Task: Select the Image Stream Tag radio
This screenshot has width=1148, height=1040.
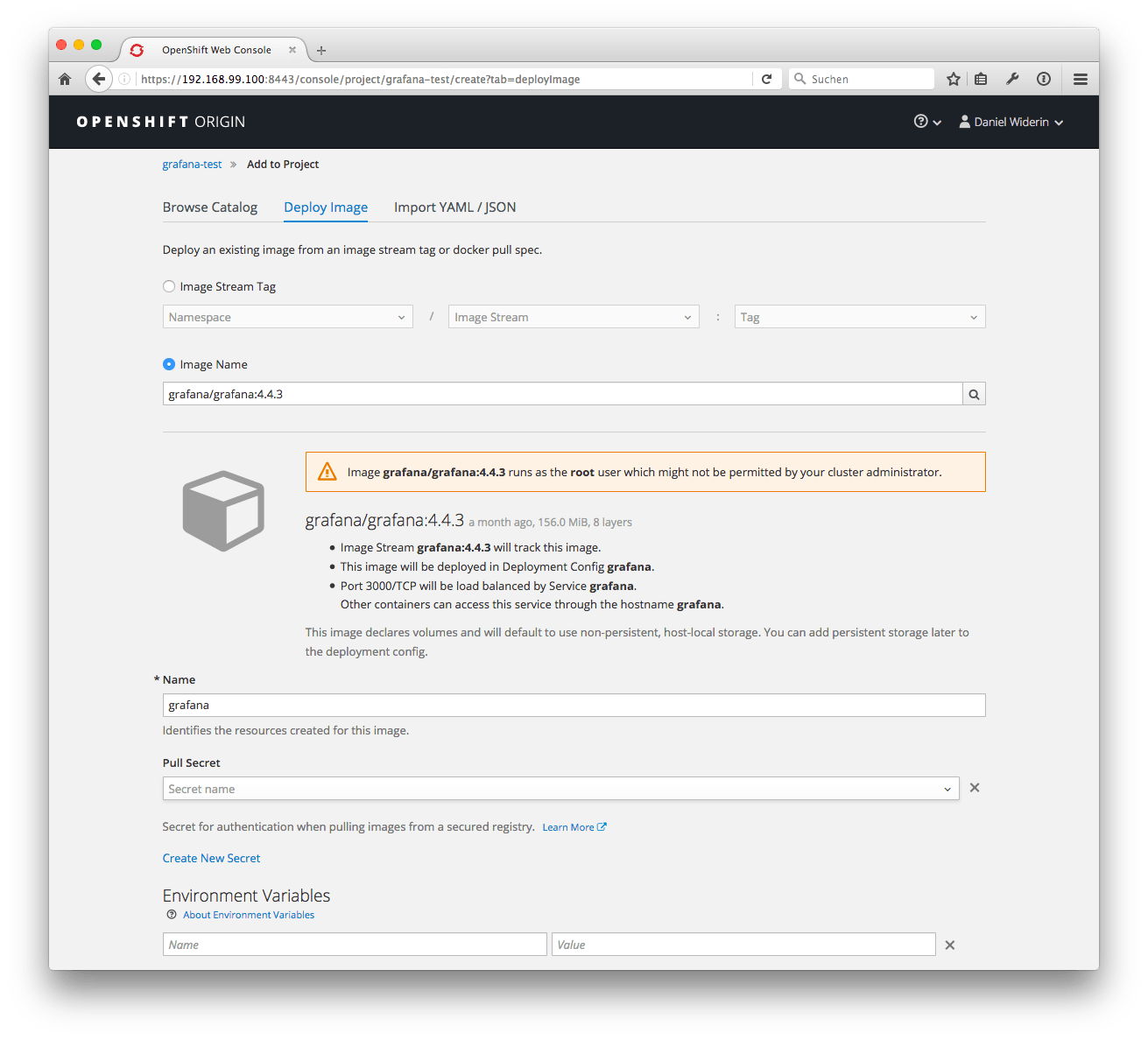Action: [x=169, y=286]
